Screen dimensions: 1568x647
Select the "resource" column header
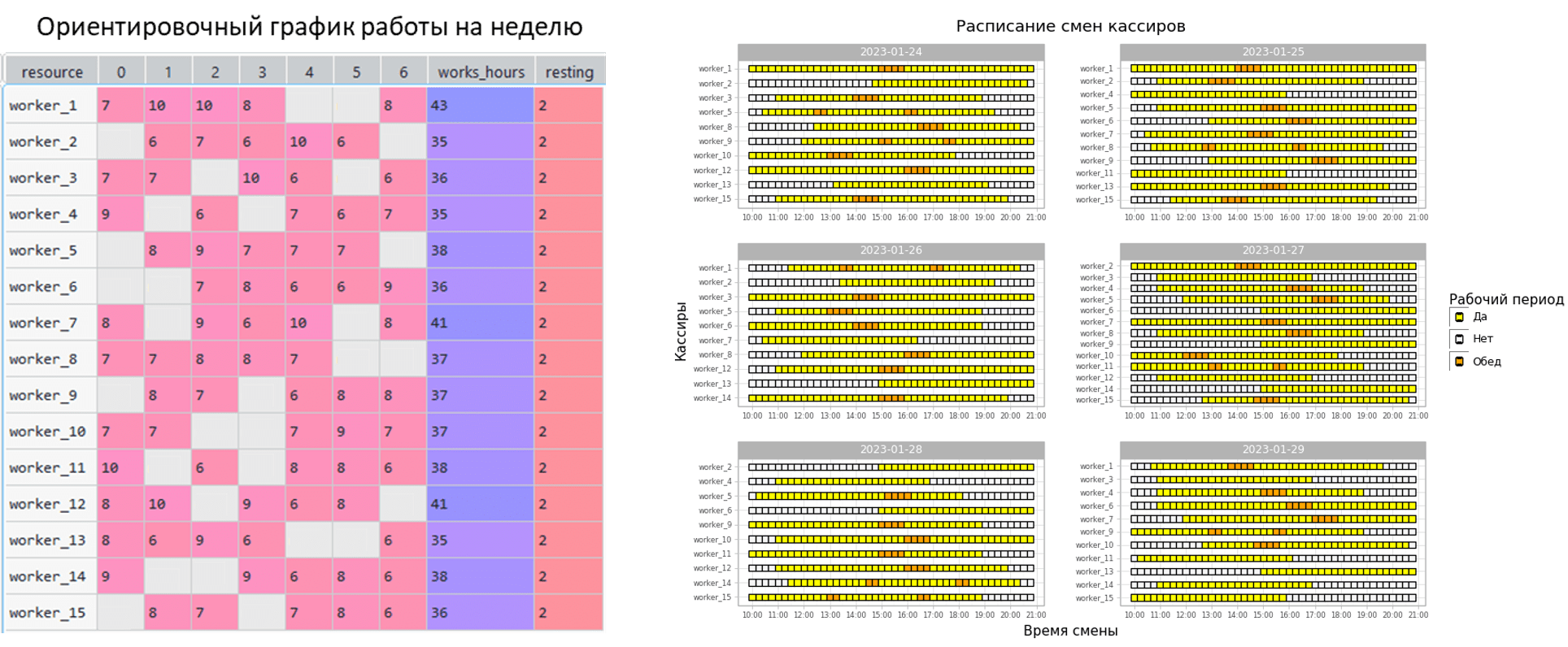pyautogui.click(x=52, y=72)
